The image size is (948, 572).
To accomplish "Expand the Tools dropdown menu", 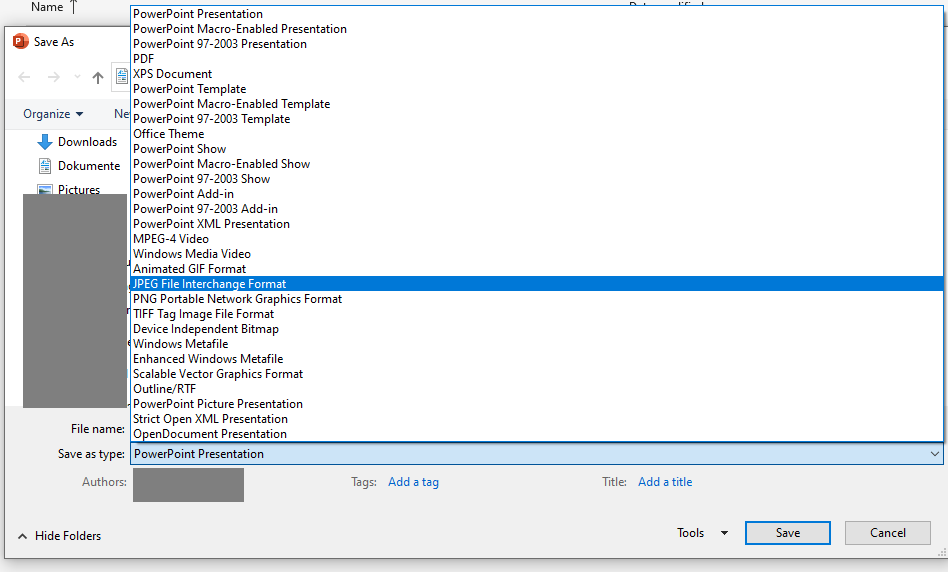I will click(702, 533).
